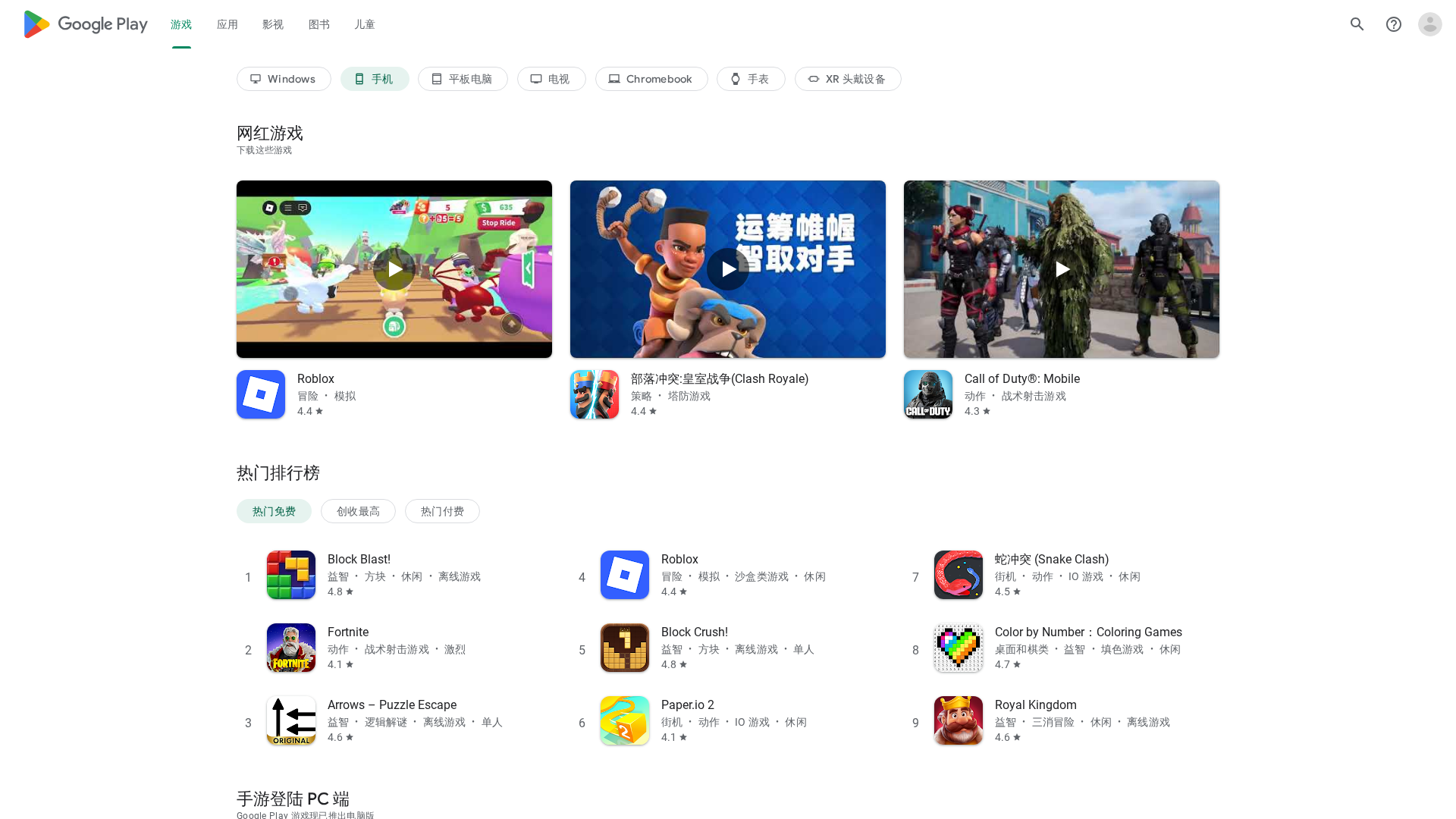Image resolution: width=1456 pixels, height=819 pixels.
Task: Open the Block Blast! app icon
Action: [x=291, y=575]
